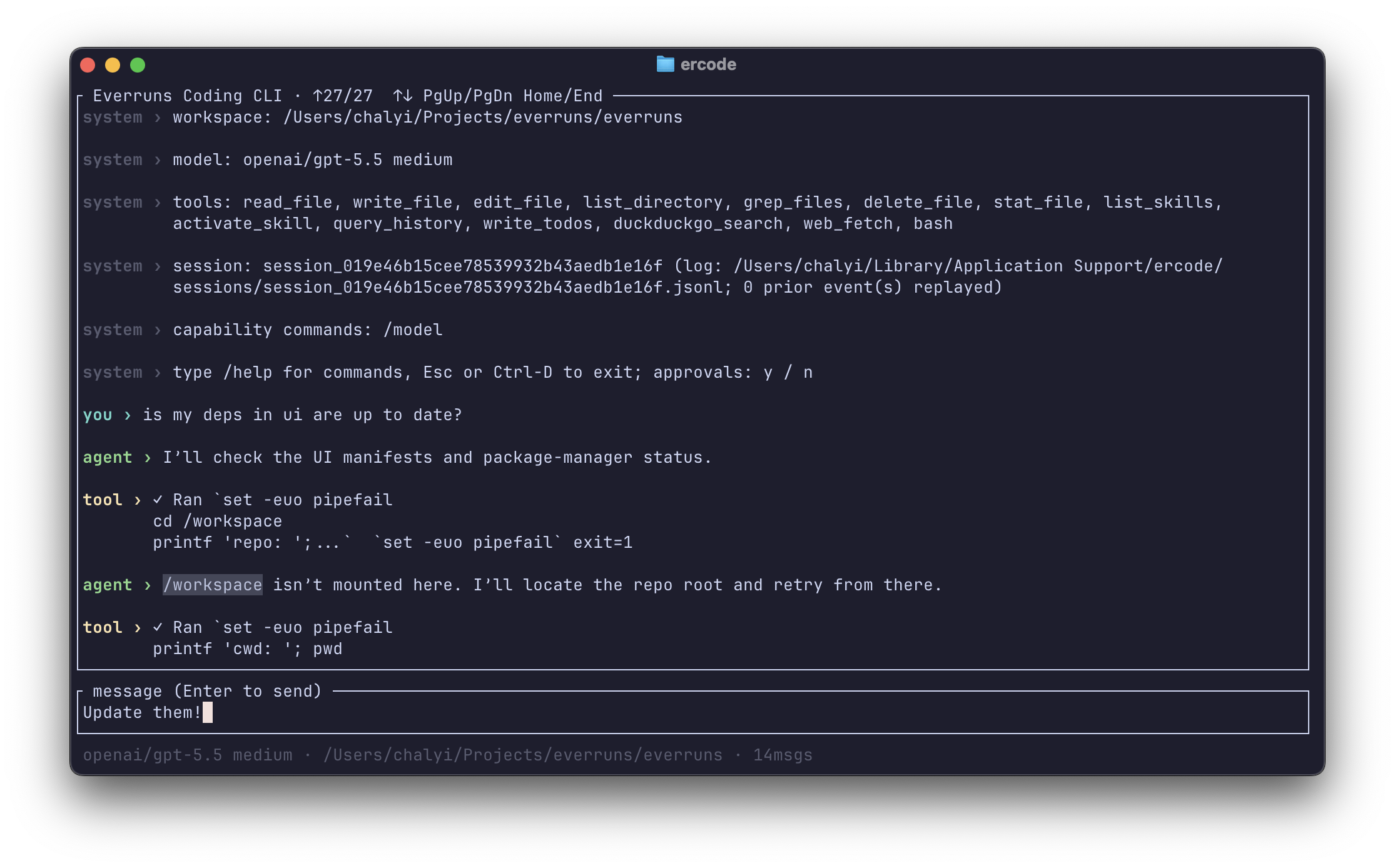The height and width of the screenshot is (868, 1395).
Task: Click the first tool 'Ran `set -euo pipefail' line
Action: click(x=273, y=500)
